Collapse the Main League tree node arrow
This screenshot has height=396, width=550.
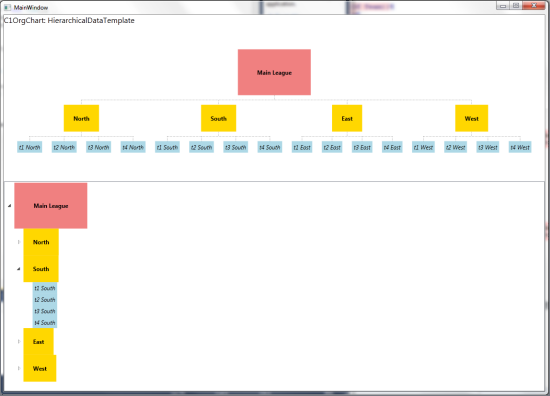(9, 206)
